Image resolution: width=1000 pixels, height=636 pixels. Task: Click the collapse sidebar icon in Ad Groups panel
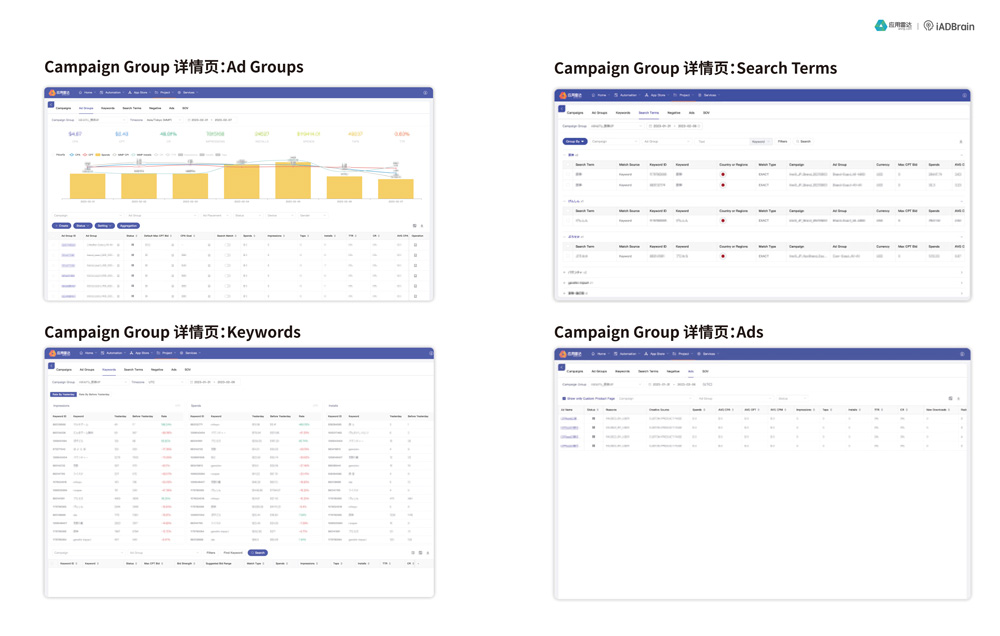coord(51,105)
